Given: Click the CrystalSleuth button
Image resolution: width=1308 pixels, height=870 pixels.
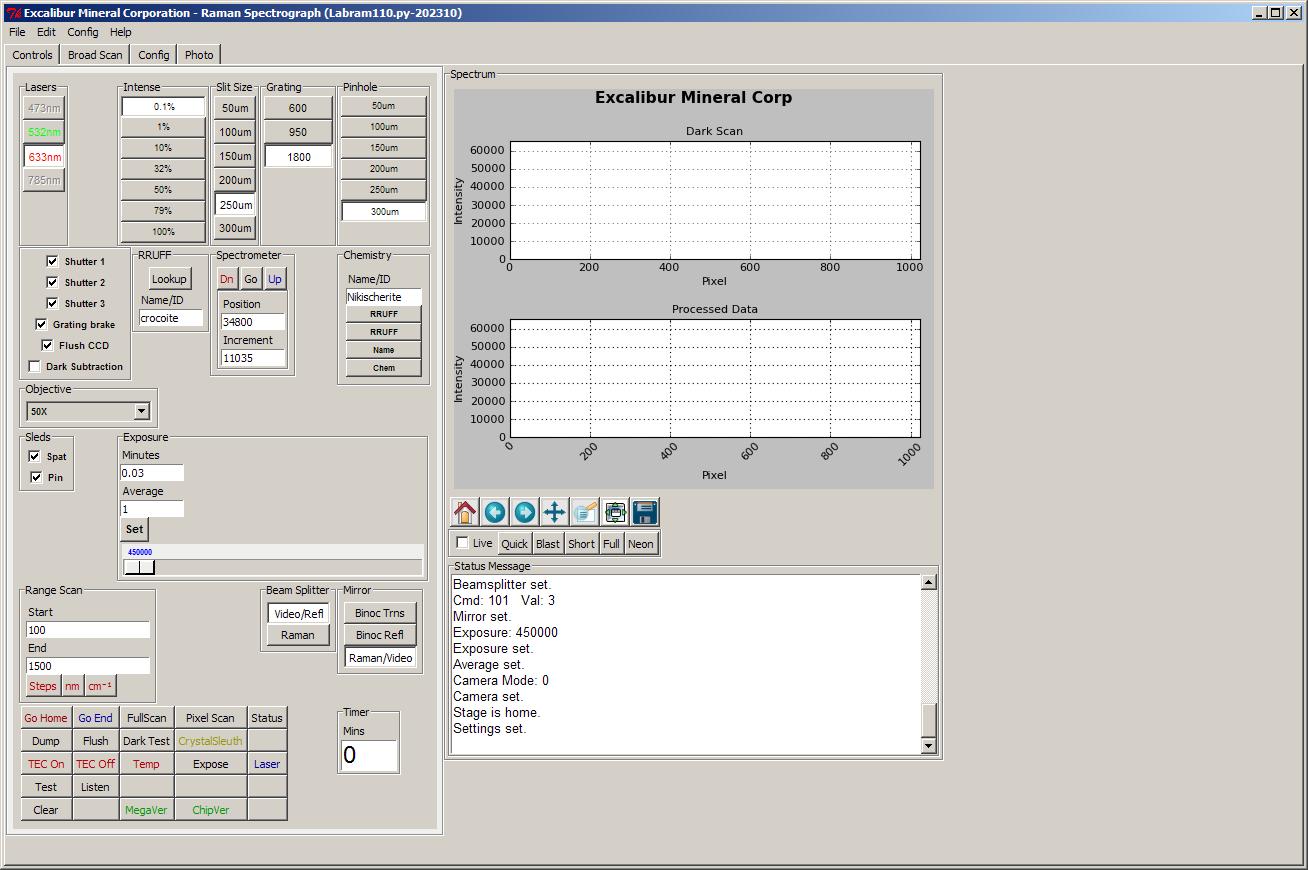Looking at the screenshot, I should pyautogui.click(x=210, y=741).
